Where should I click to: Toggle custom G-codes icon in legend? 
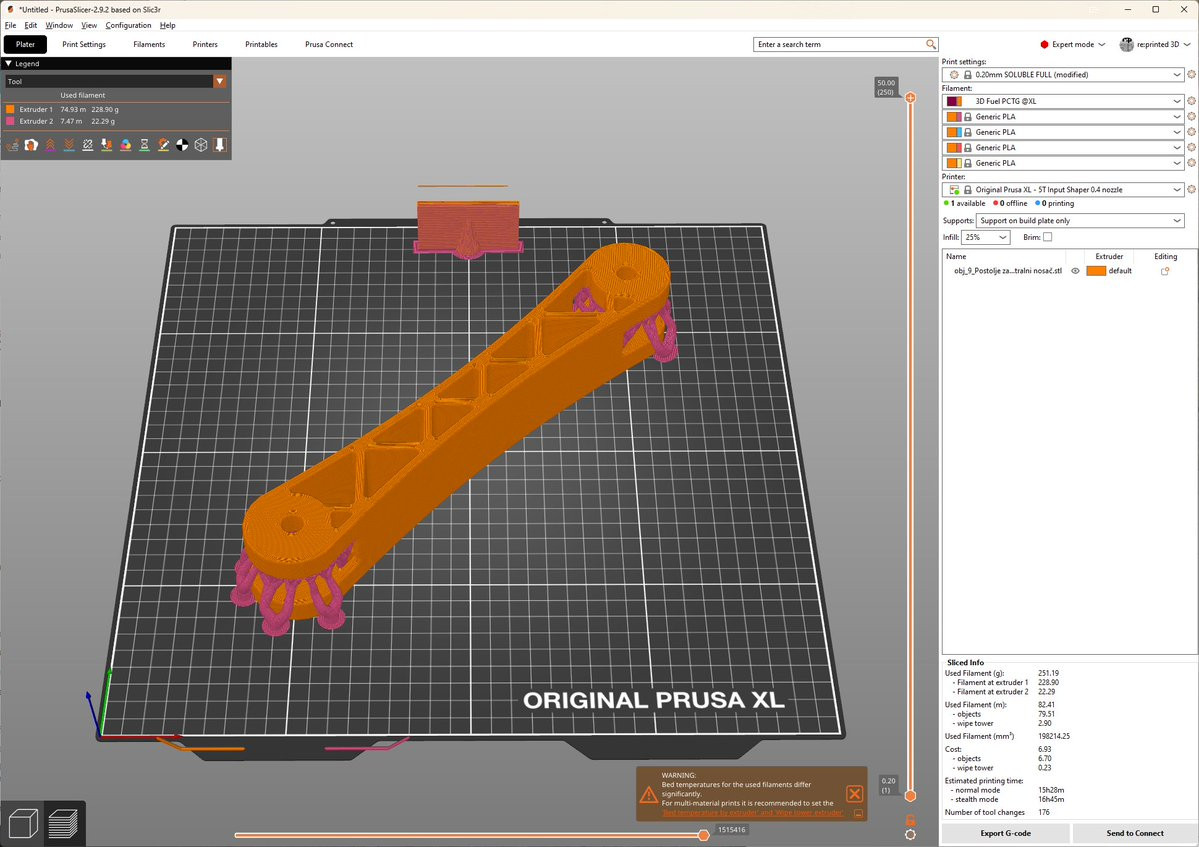(164, 144)
